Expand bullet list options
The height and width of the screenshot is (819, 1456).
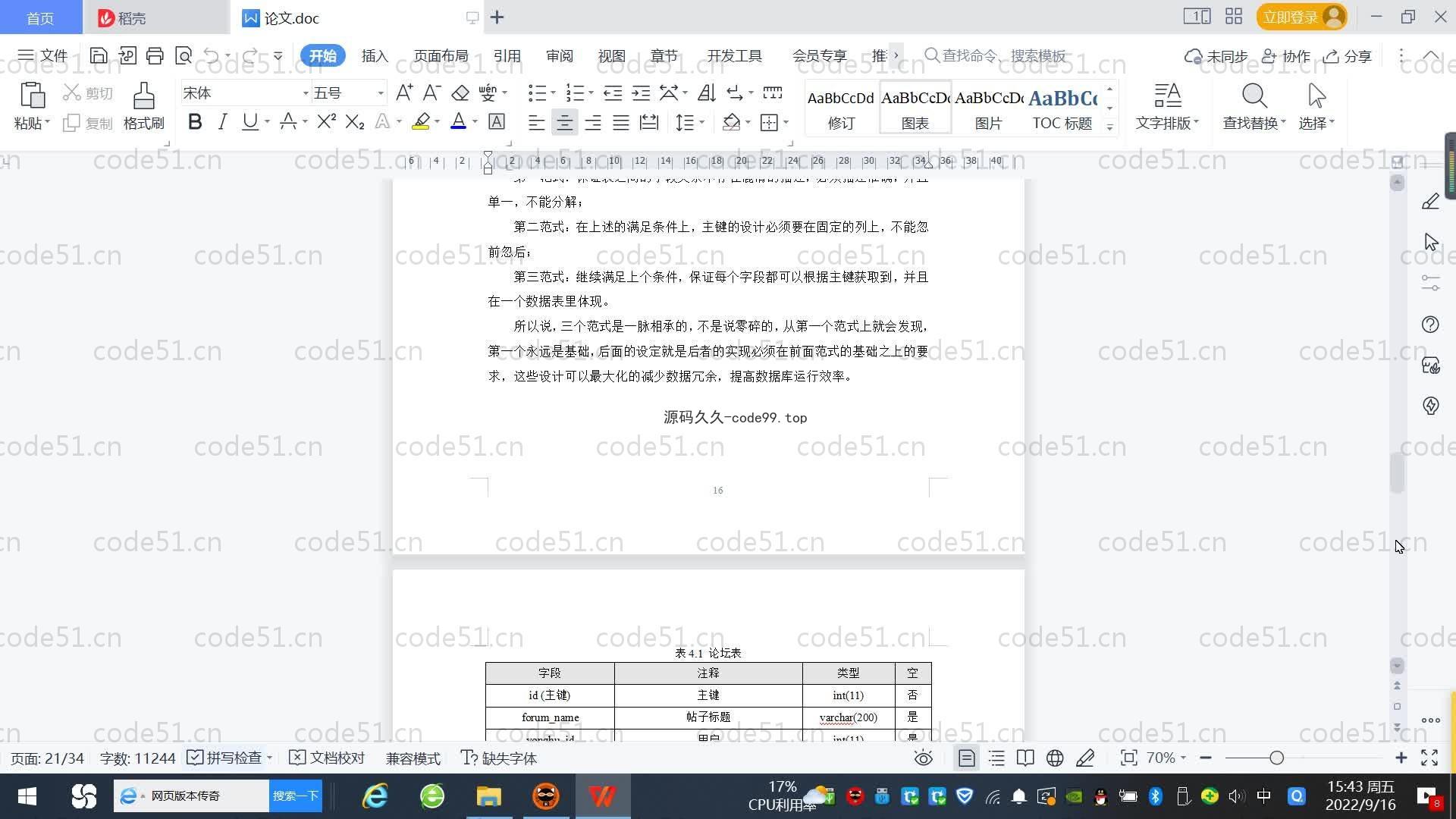coord(553,93)
